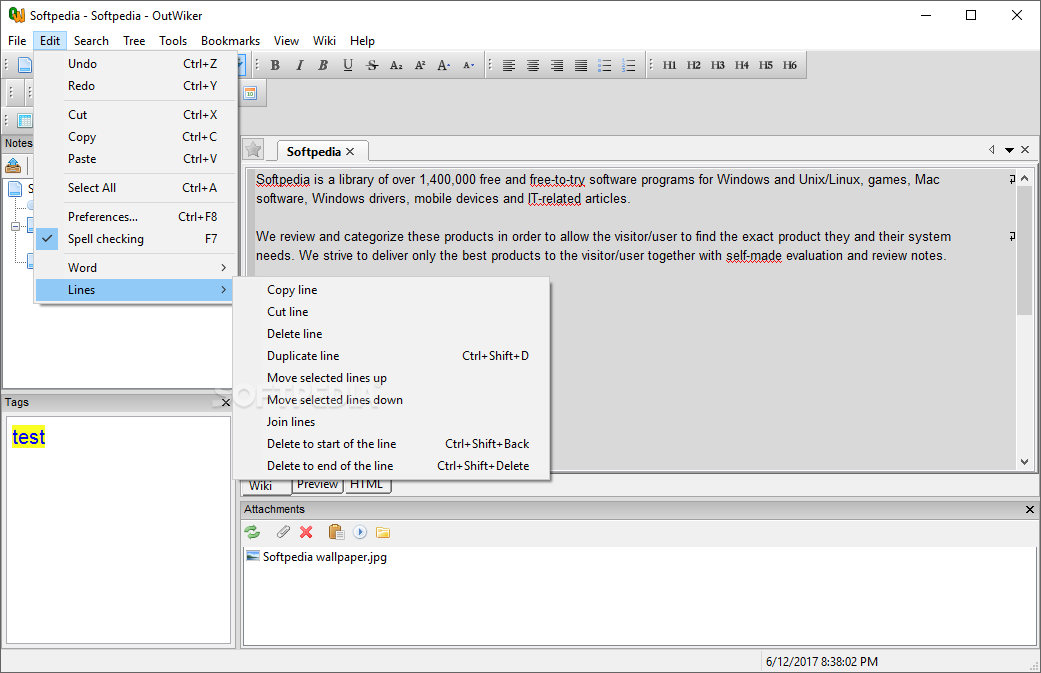
Task: Choose Cut from the Edit menu
Action: pos(135,115)
